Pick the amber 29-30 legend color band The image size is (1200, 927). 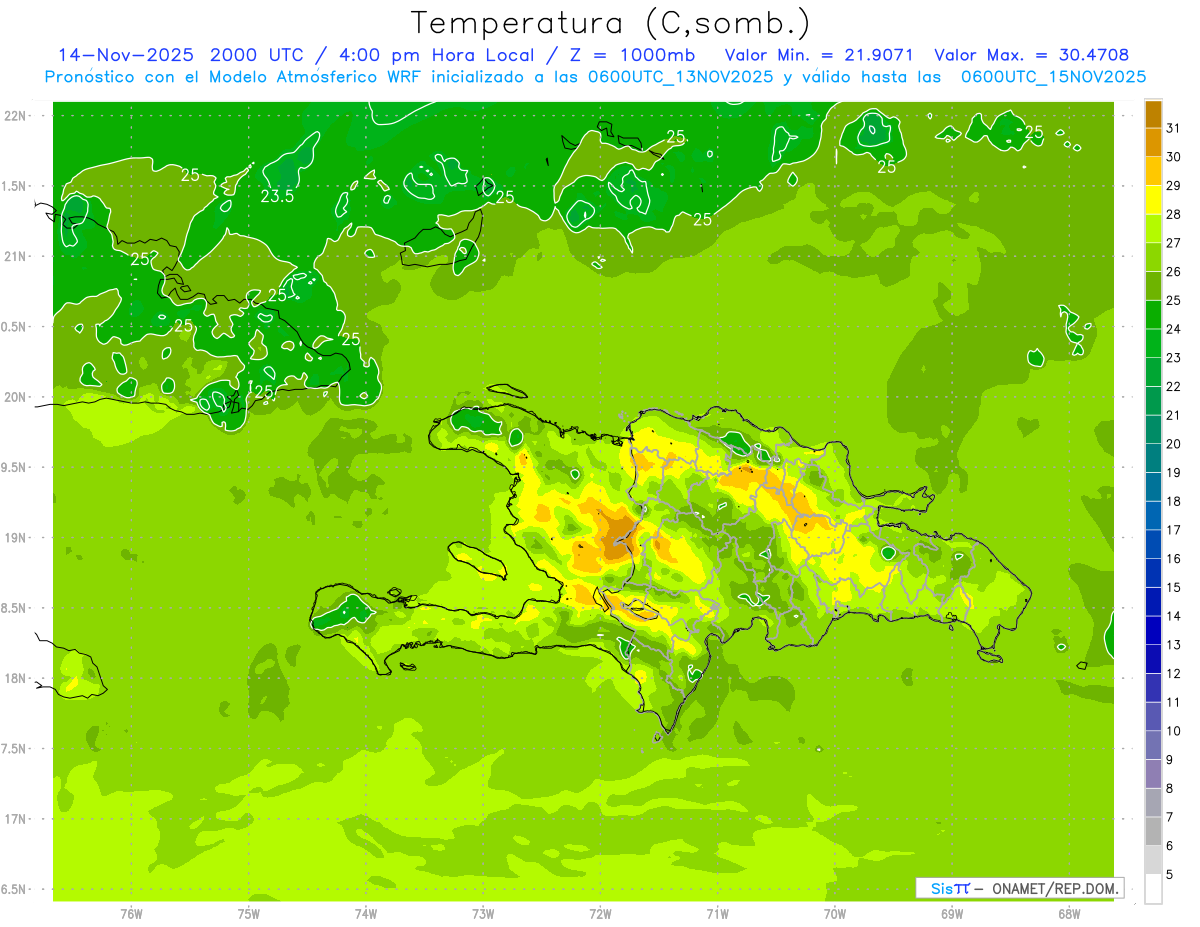1153,171
